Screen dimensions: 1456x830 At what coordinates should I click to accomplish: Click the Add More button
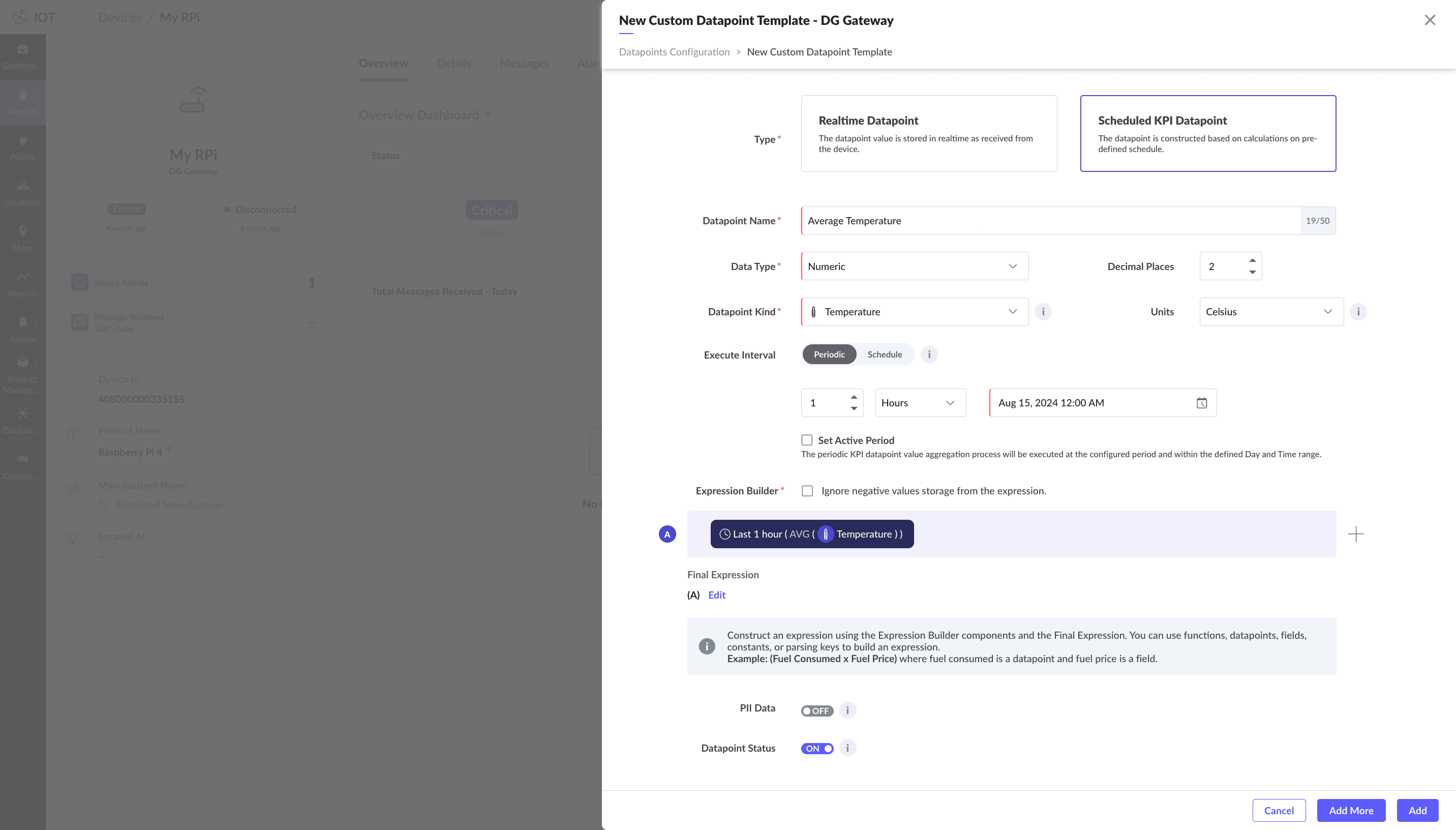point(1351,810)
